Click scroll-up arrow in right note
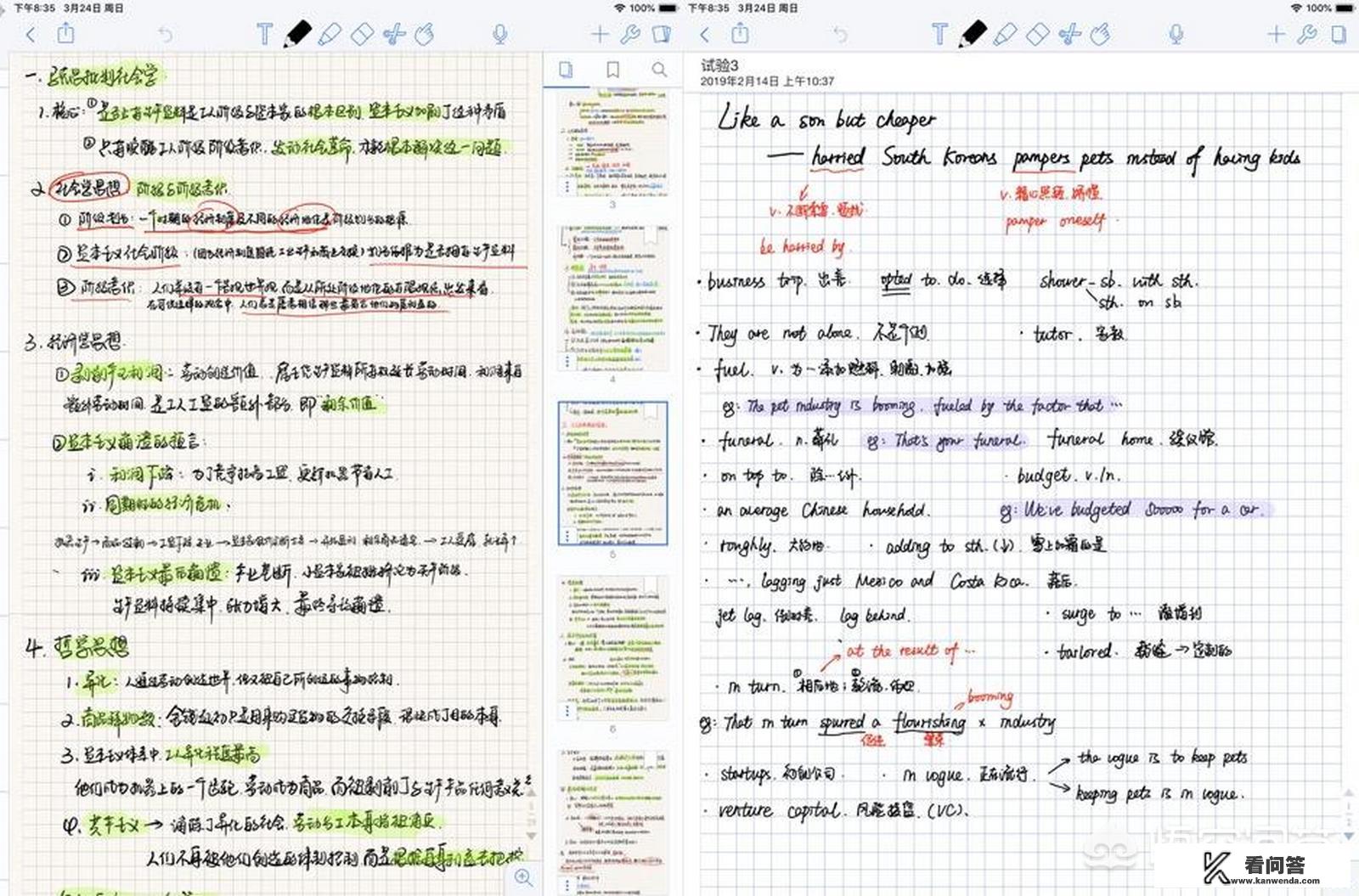1359x896 pixels. (x=1349, y=794)
